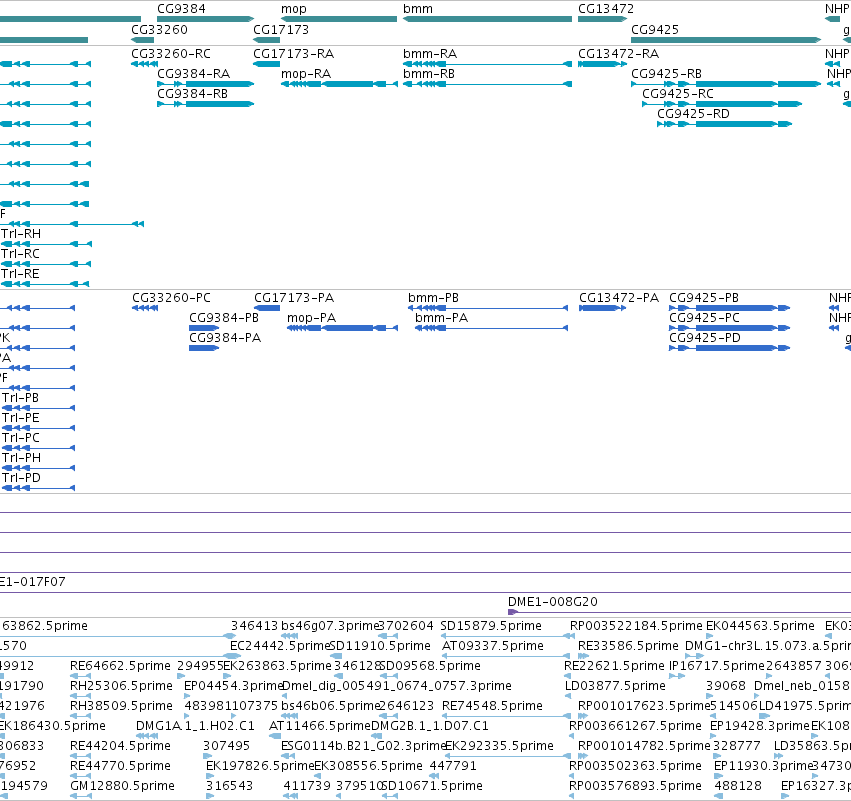Click transcript CG33260-RC
851x801 pixels.
click(171, 54)
